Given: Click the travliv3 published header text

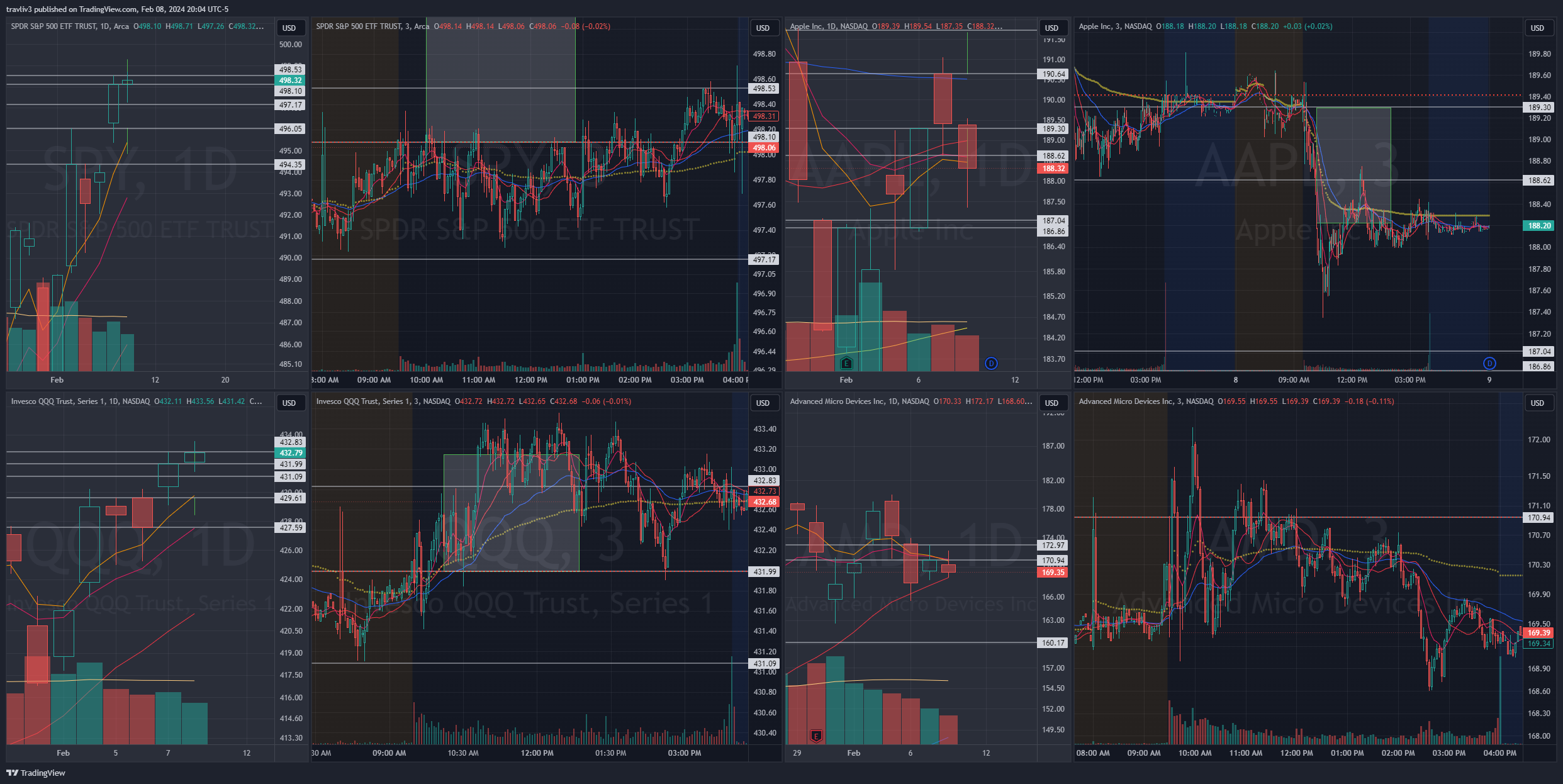Looking at the screenshot, I should pos(117,9).
